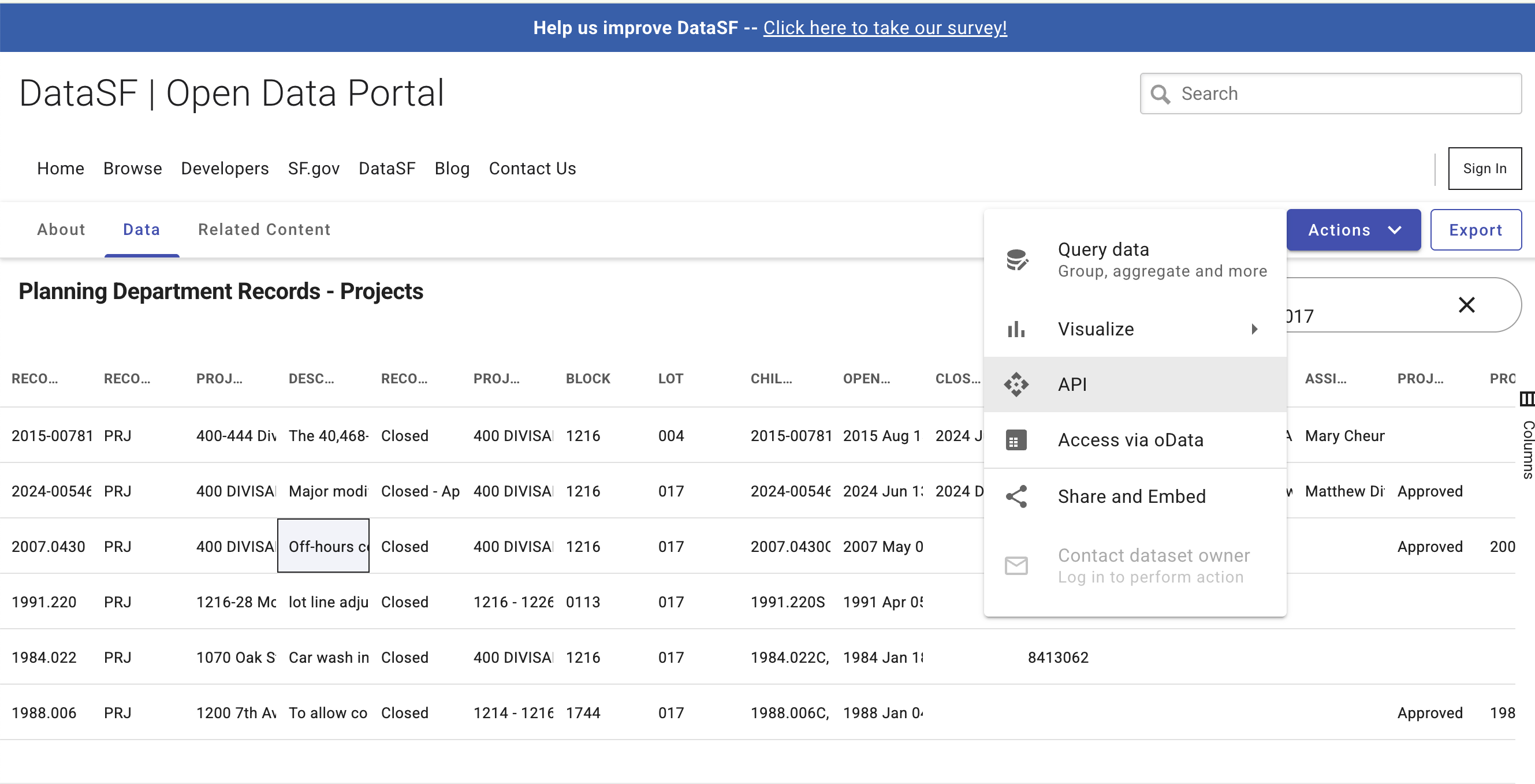1535x784 pixels.
Task: Go to the Developers nav link
Action: click(x=225, y=169)
